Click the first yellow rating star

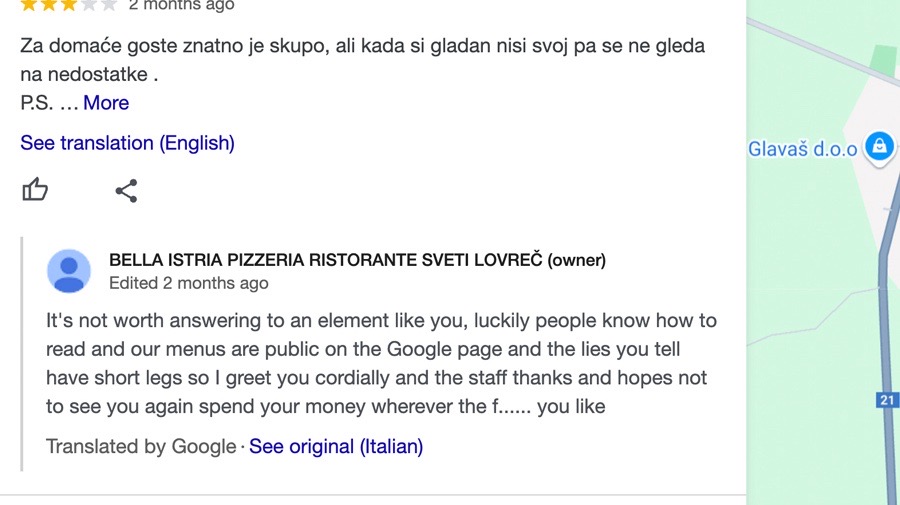pyautogui.click(x=29, y=5)
